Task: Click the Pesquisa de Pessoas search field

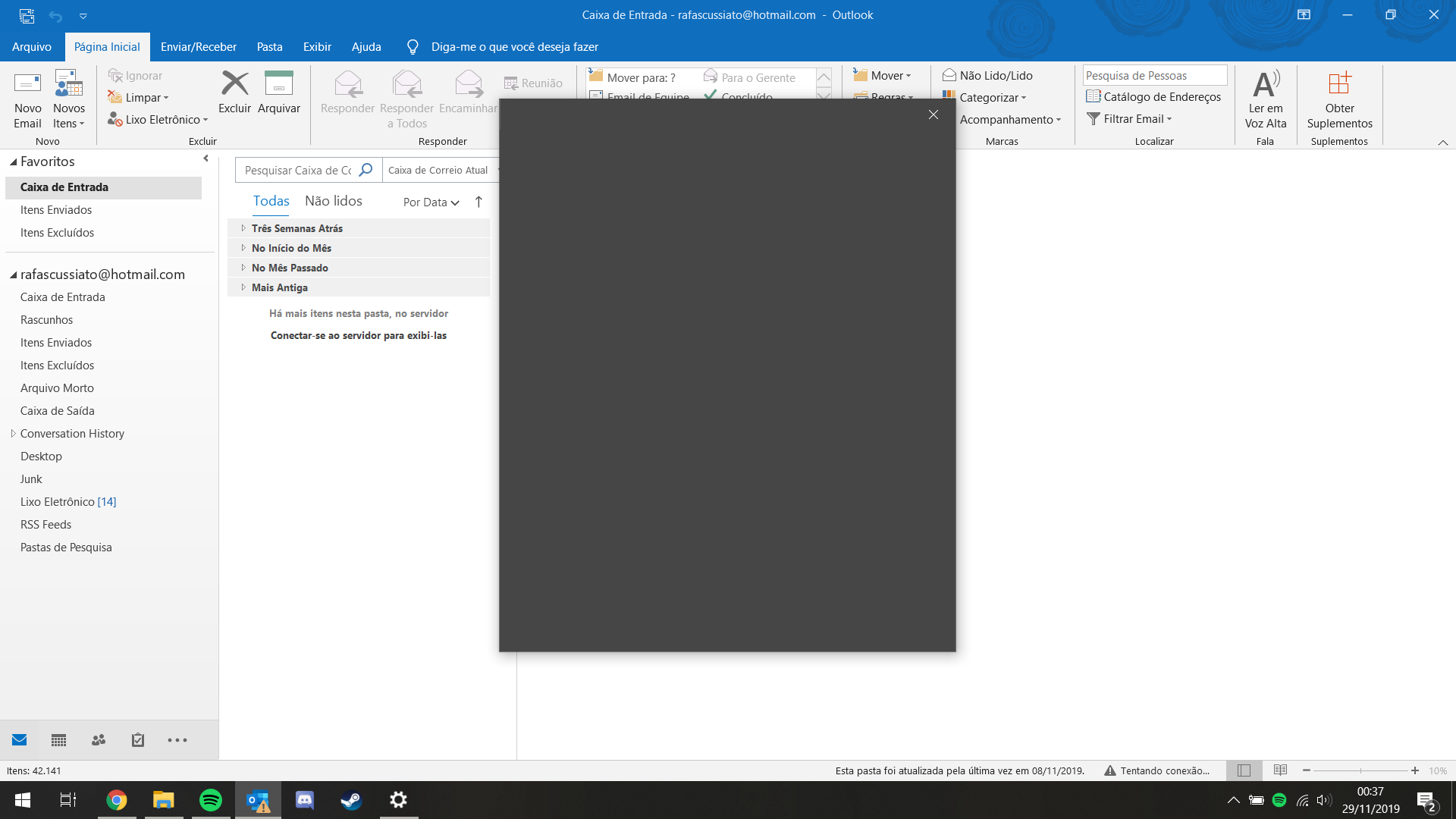Action: (1153, 76)
